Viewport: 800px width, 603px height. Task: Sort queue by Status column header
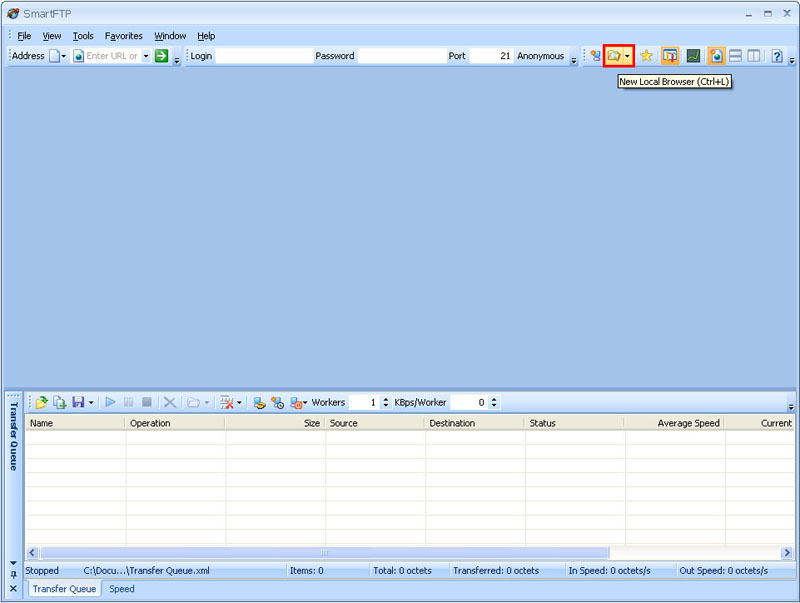coord(574,423)
